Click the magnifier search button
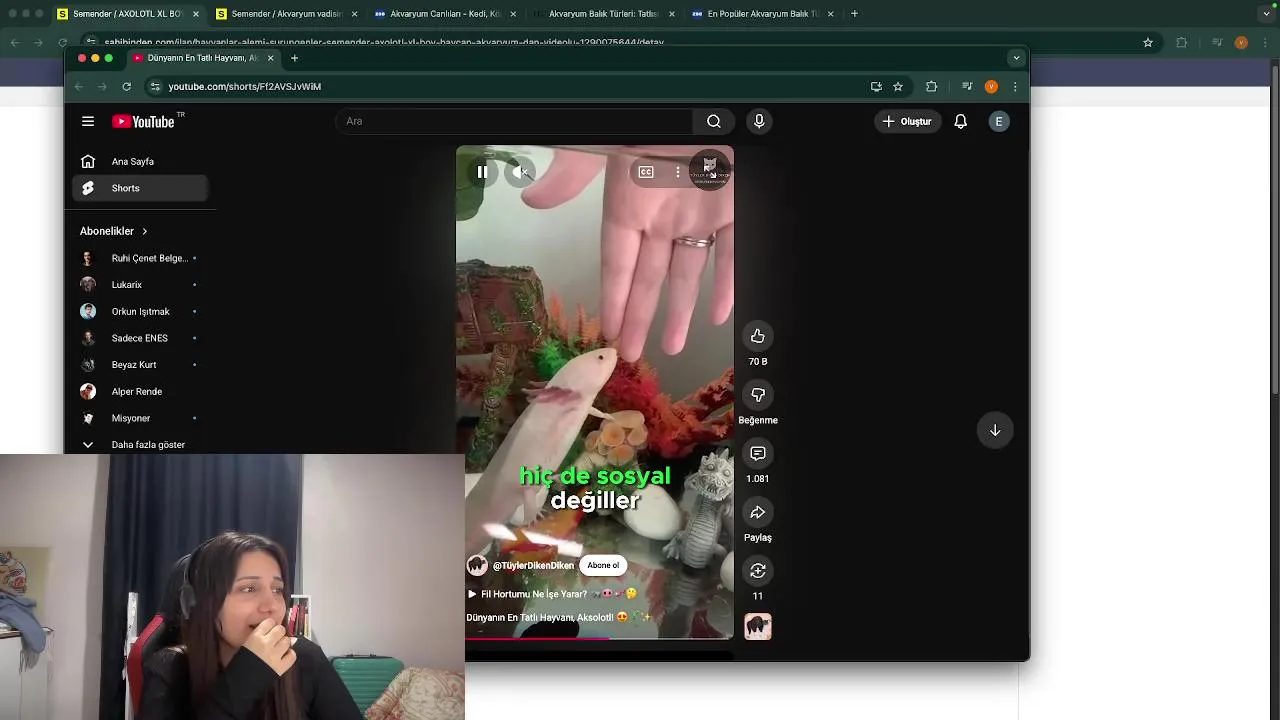 coord(714,121)
